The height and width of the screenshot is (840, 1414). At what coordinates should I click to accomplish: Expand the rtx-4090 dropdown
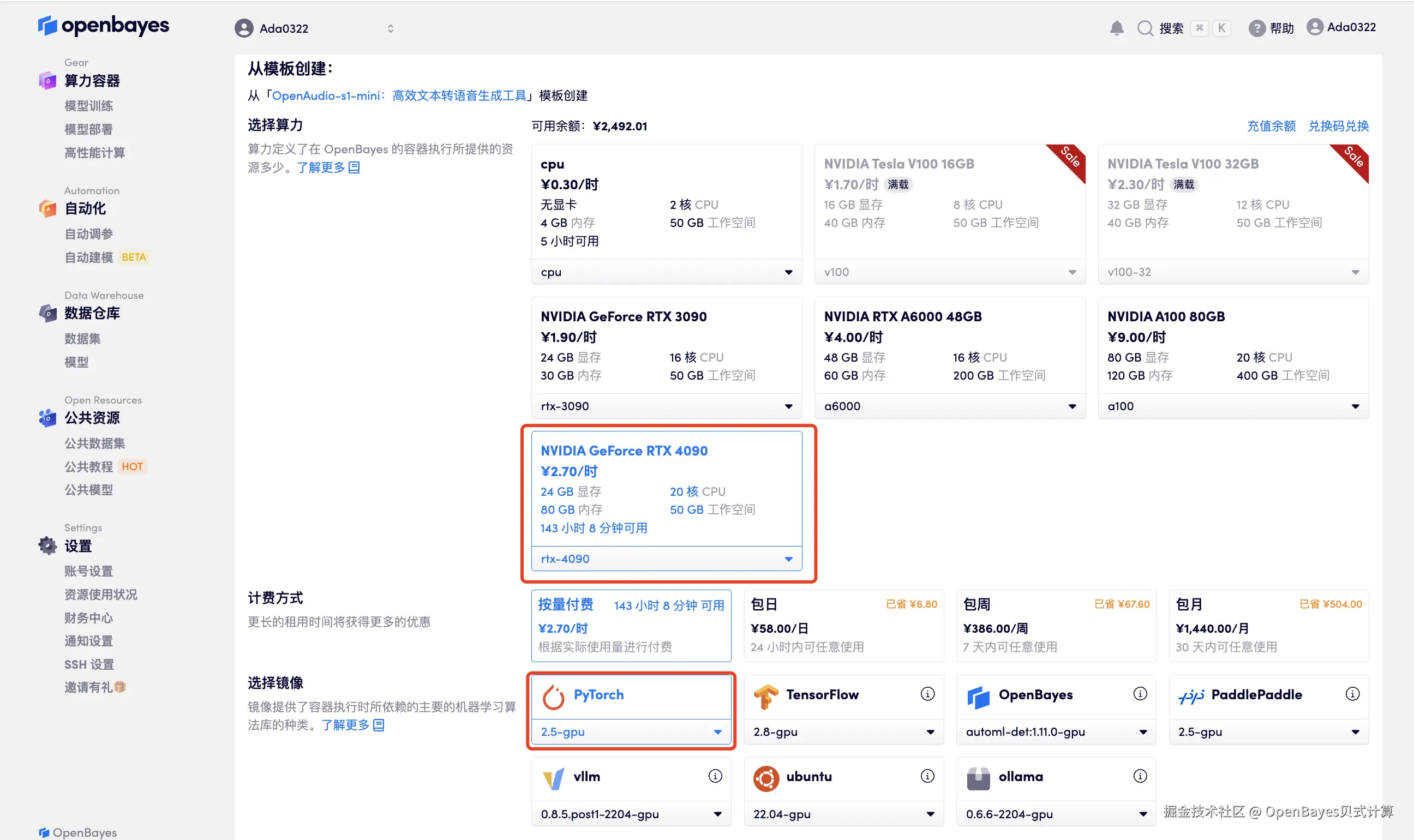pyautogui.click(x=666, y=559)
